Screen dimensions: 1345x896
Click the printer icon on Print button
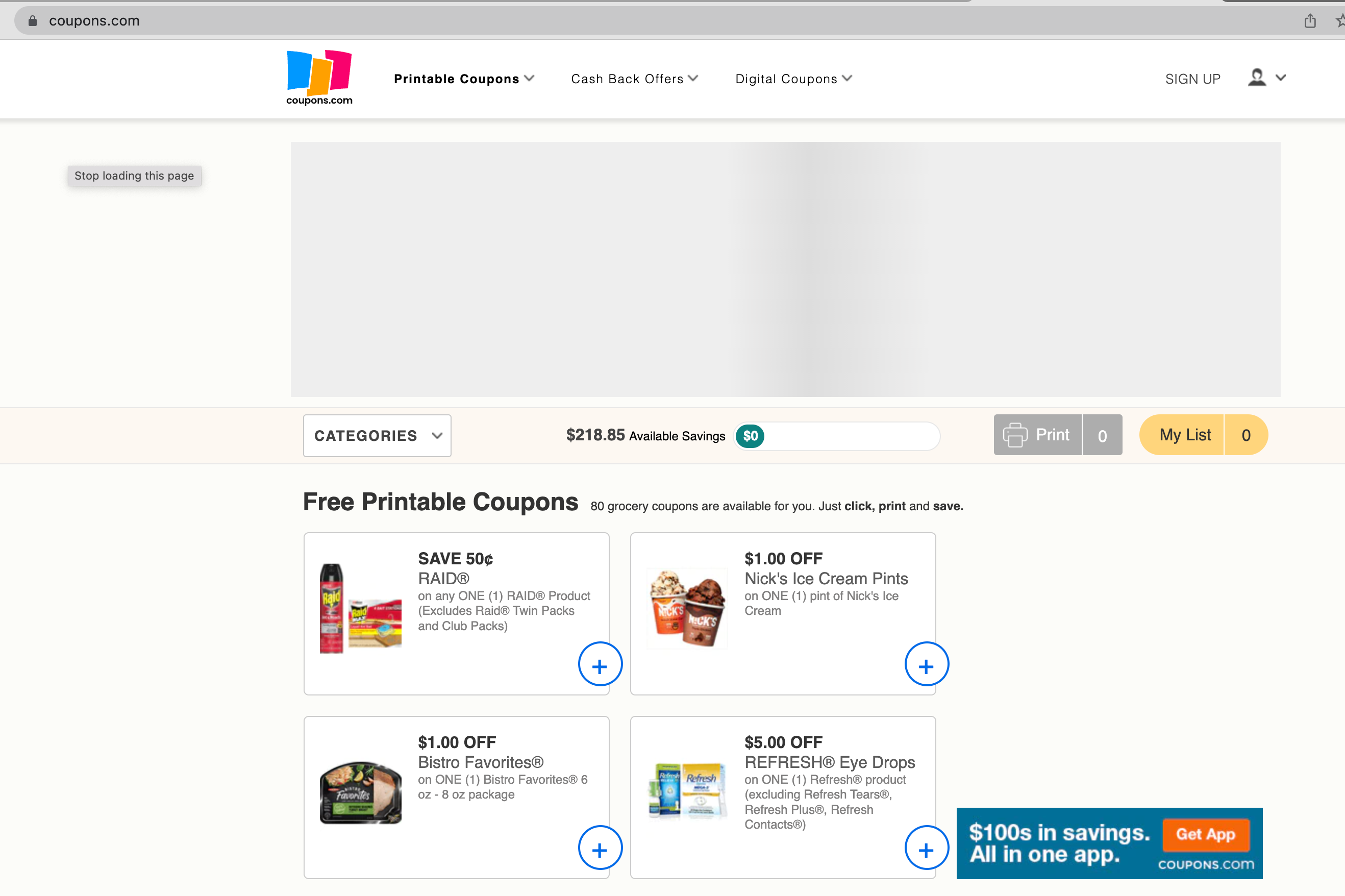1015,435
